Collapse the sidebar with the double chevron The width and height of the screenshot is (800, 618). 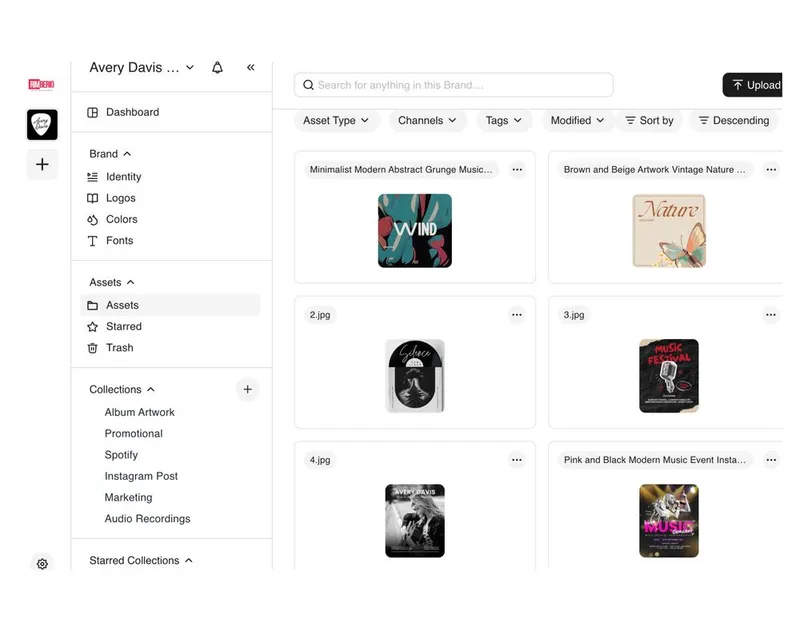251,67
